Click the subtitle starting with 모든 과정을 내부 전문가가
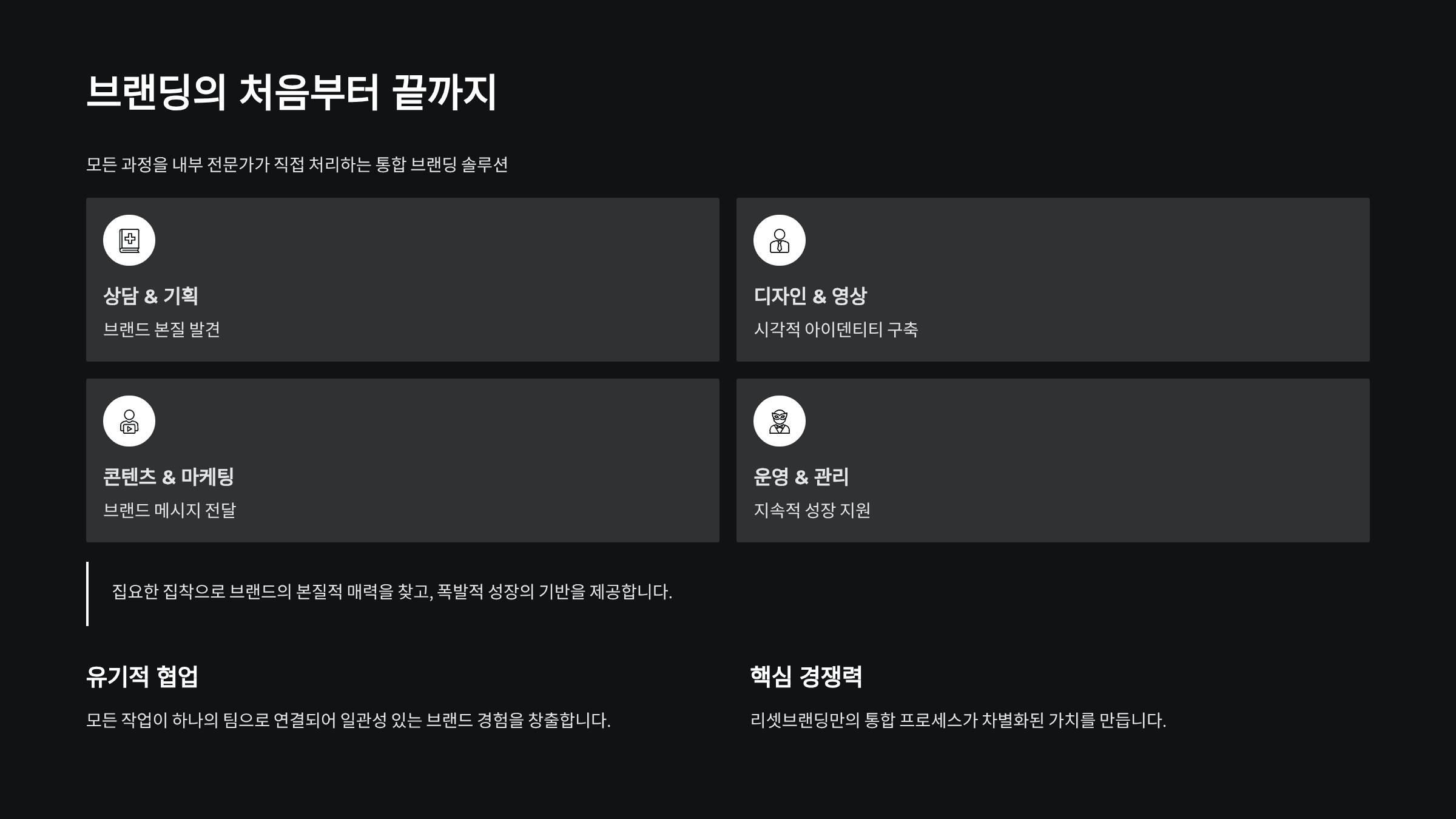Viewport: 1456px width, 819px height. [x=297, y=164]
